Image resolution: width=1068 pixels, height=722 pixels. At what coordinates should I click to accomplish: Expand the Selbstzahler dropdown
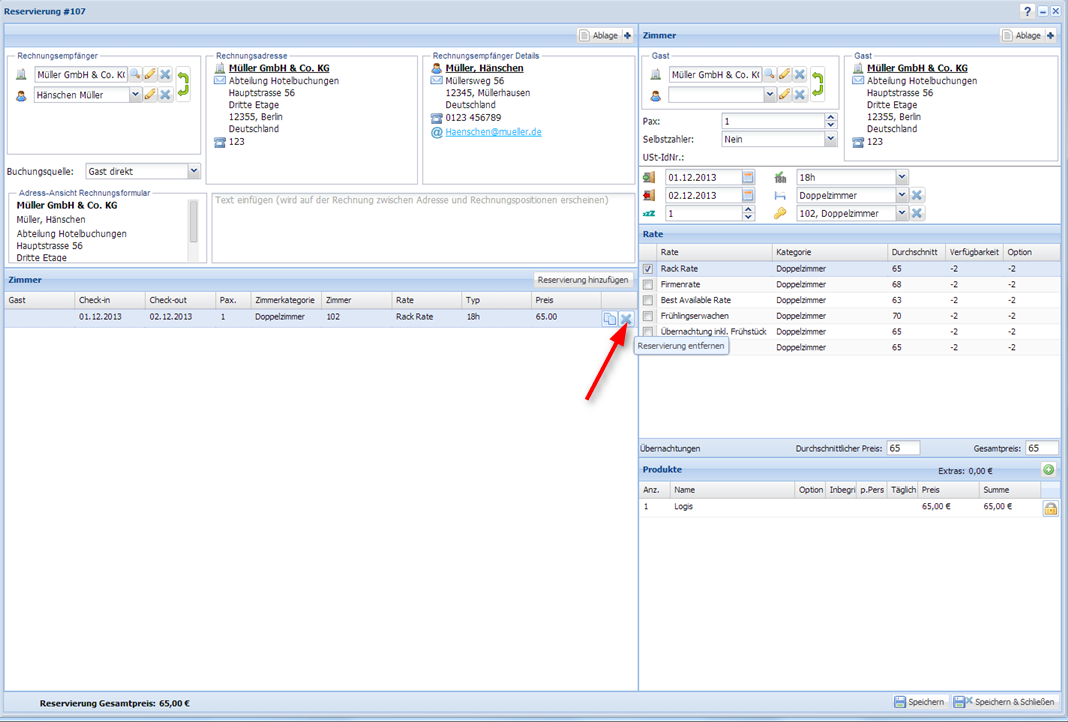click(830, 140)
